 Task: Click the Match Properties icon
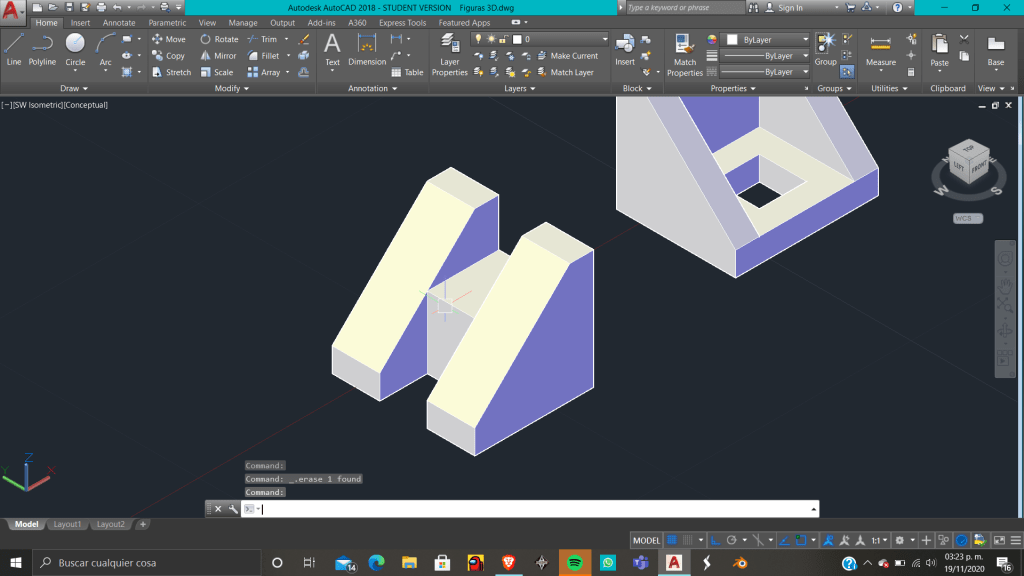(x=685, y=55)
